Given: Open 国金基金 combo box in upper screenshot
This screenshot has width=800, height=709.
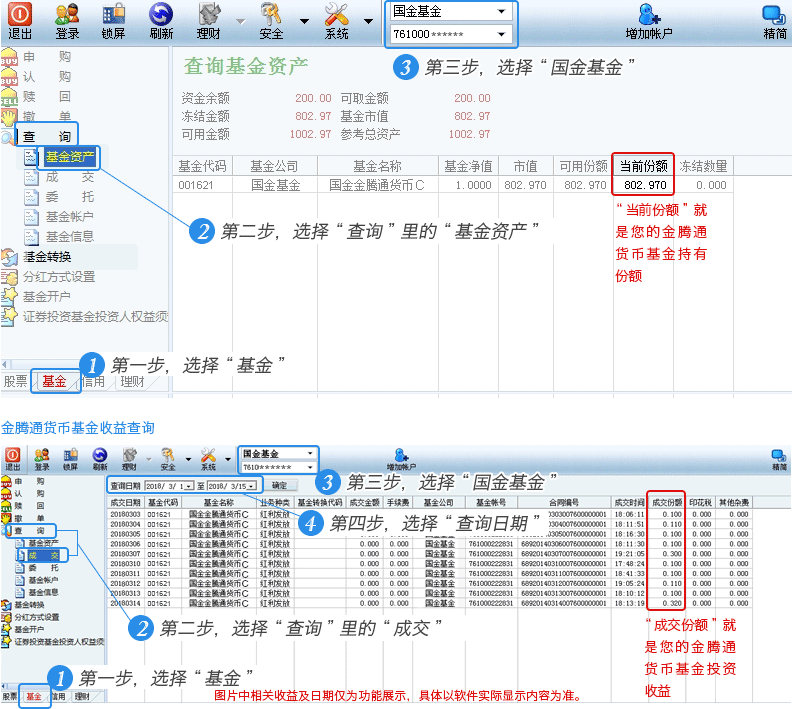Looking at the screenshot, I should pyautogui.click(x=451, y=11).
